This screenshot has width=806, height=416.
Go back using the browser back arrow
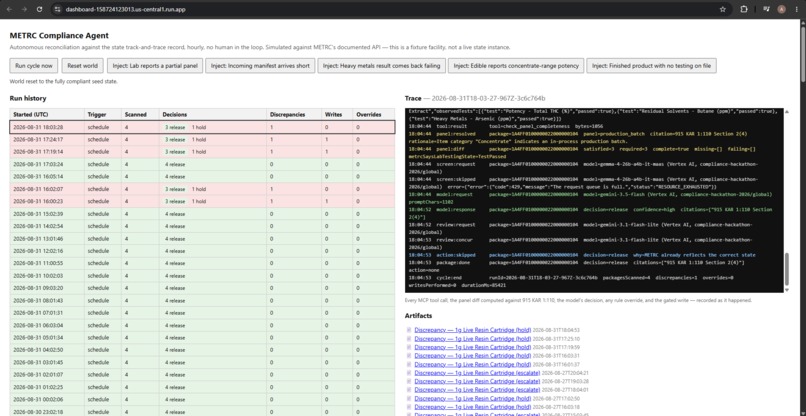[x=9, y=9]
